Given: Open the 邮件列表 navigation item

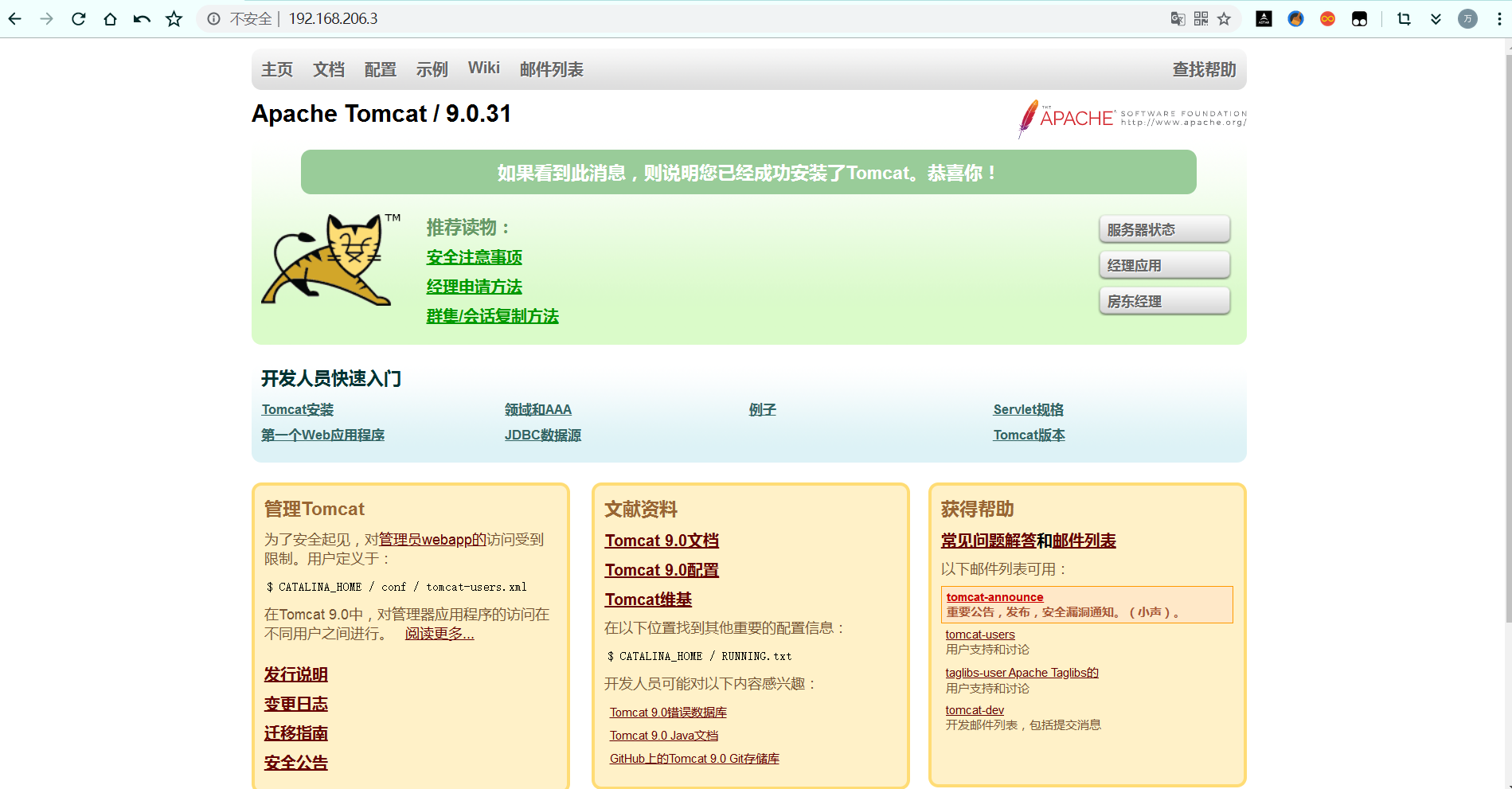Looking at the screenshot, I should coord(552,69).
